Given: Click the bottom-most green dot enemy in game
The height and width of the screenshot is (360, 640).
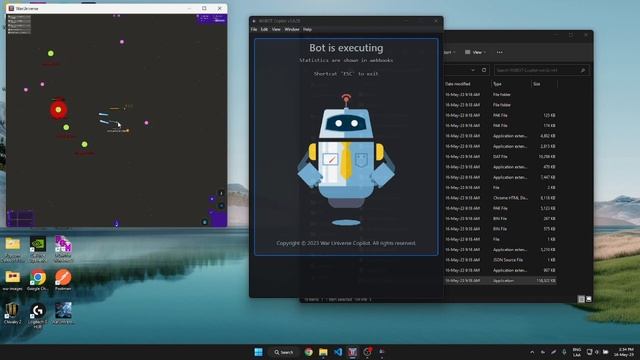Looking at the screenshot, I should tap(84, 144).
